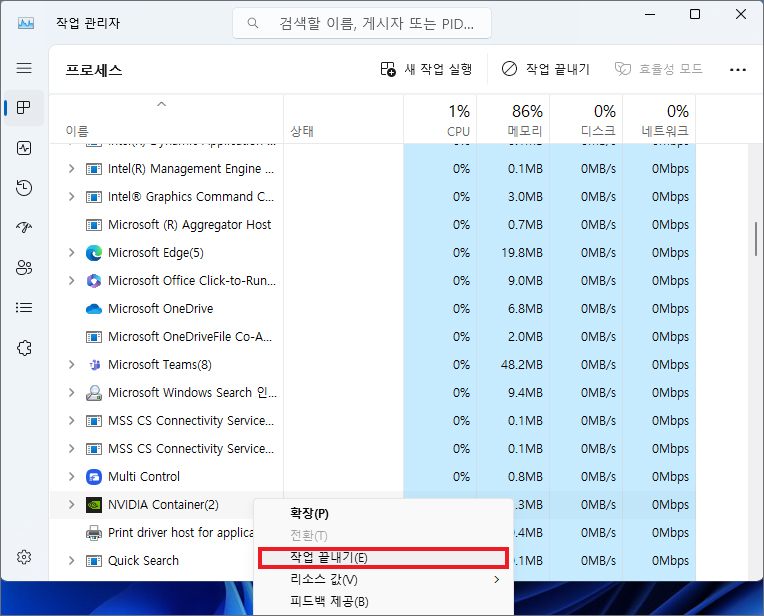Click the 48.2MB memory value for Teams
The height and width of the screenshot is (616, 764).
(x=521, y=365)
